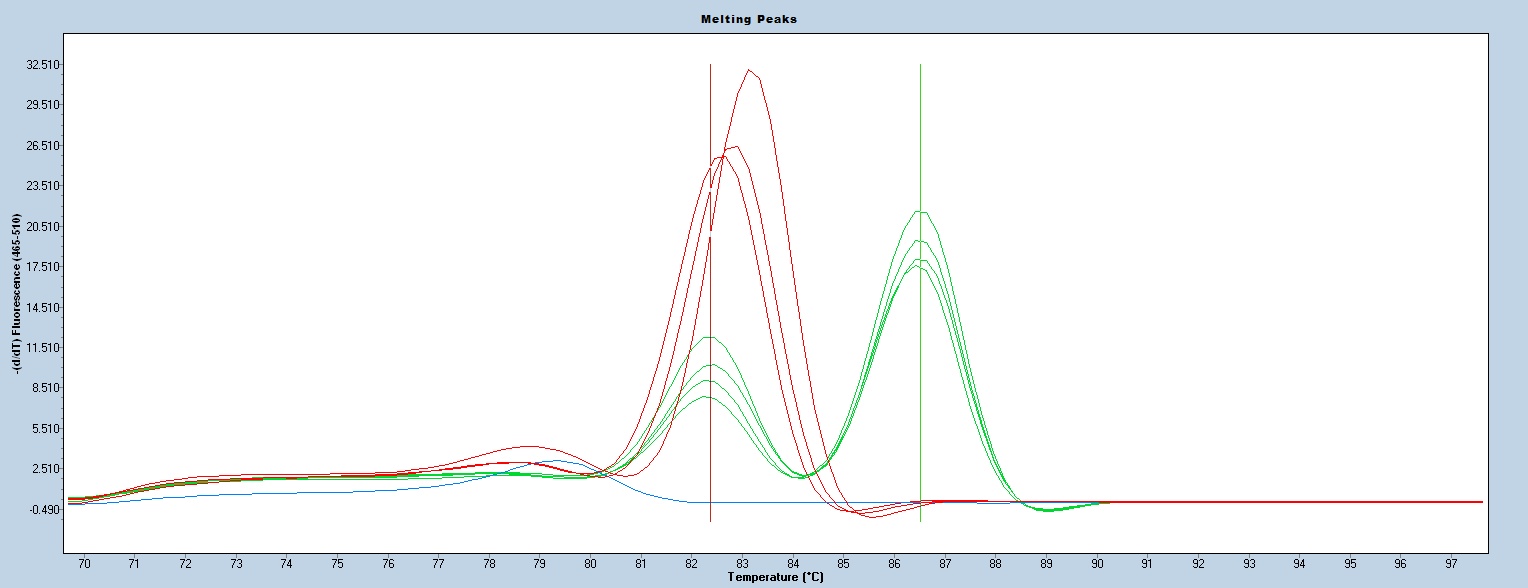Click the flat red baseline near 94 °C

point(1299,502)
